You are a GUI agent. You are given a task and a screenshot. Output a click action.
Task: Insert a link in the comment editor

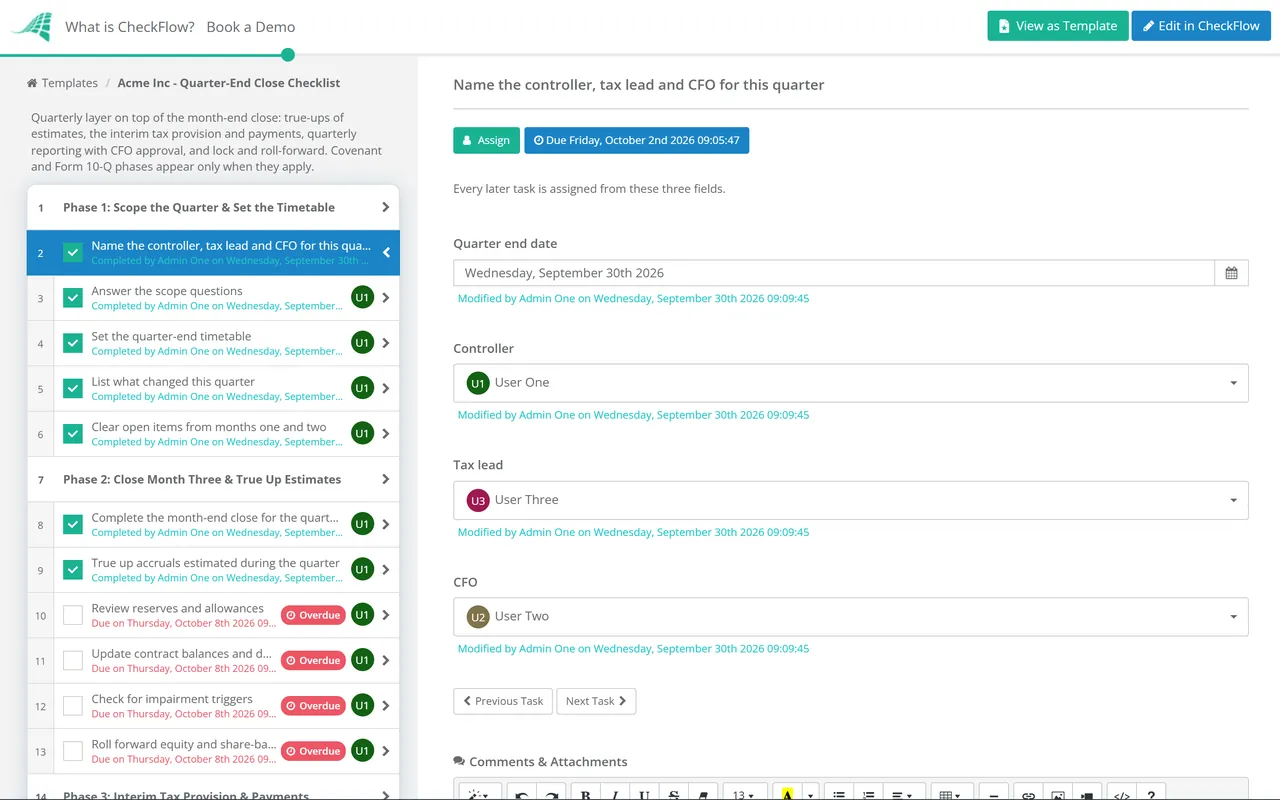pos(1028,793)
